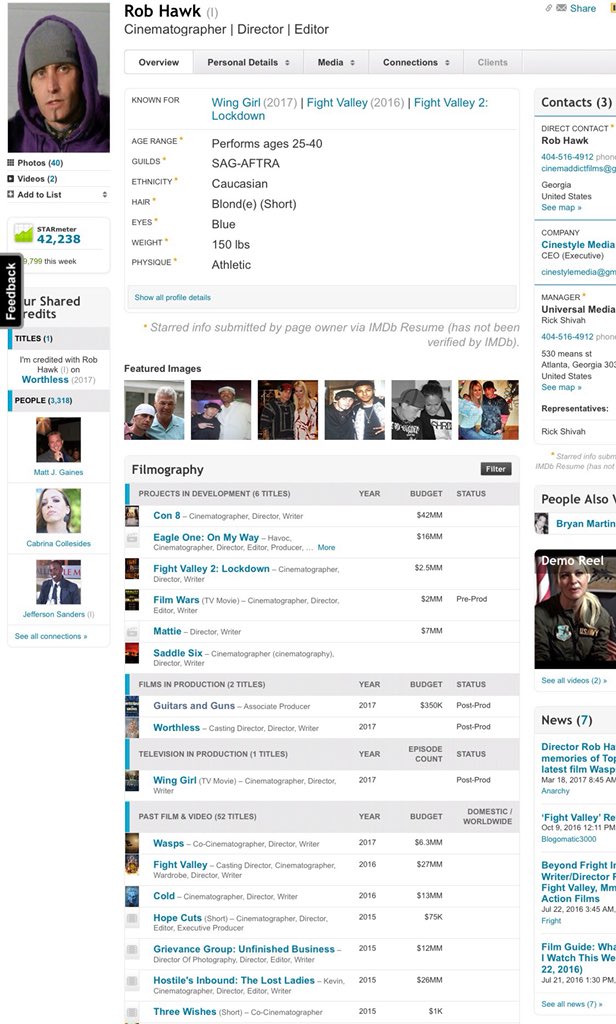
Task: Open the Jefferson Sanders photo
Action: [x=58, y=582]
